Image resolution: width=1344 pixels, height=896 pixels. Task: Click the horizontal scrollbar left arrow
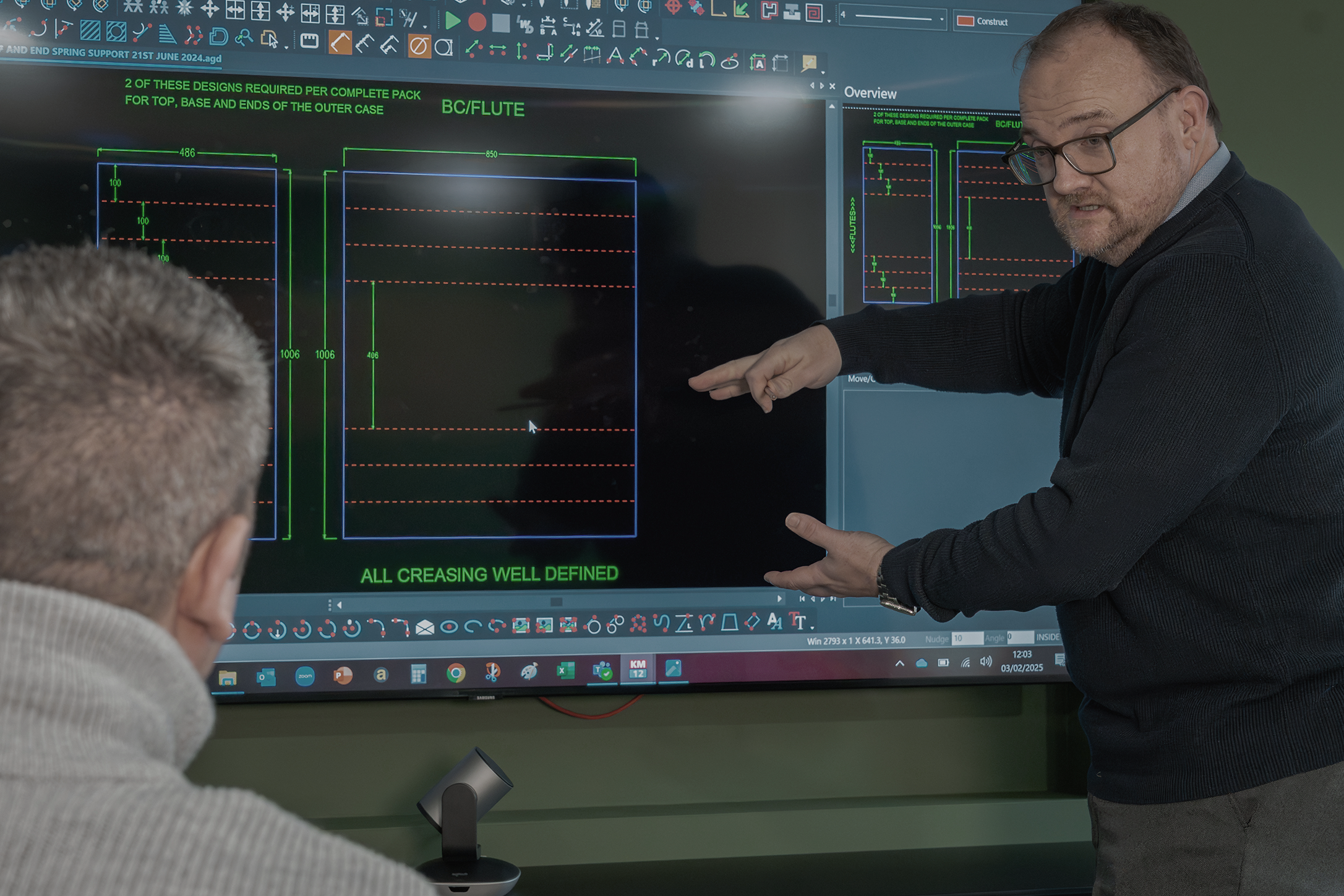tap(339, 604)
